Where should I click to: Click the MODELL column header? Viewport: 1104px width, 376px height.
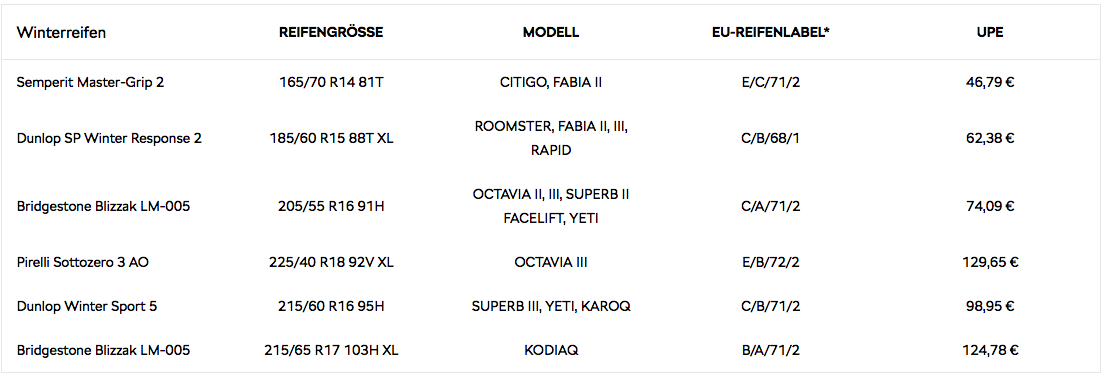551,33
